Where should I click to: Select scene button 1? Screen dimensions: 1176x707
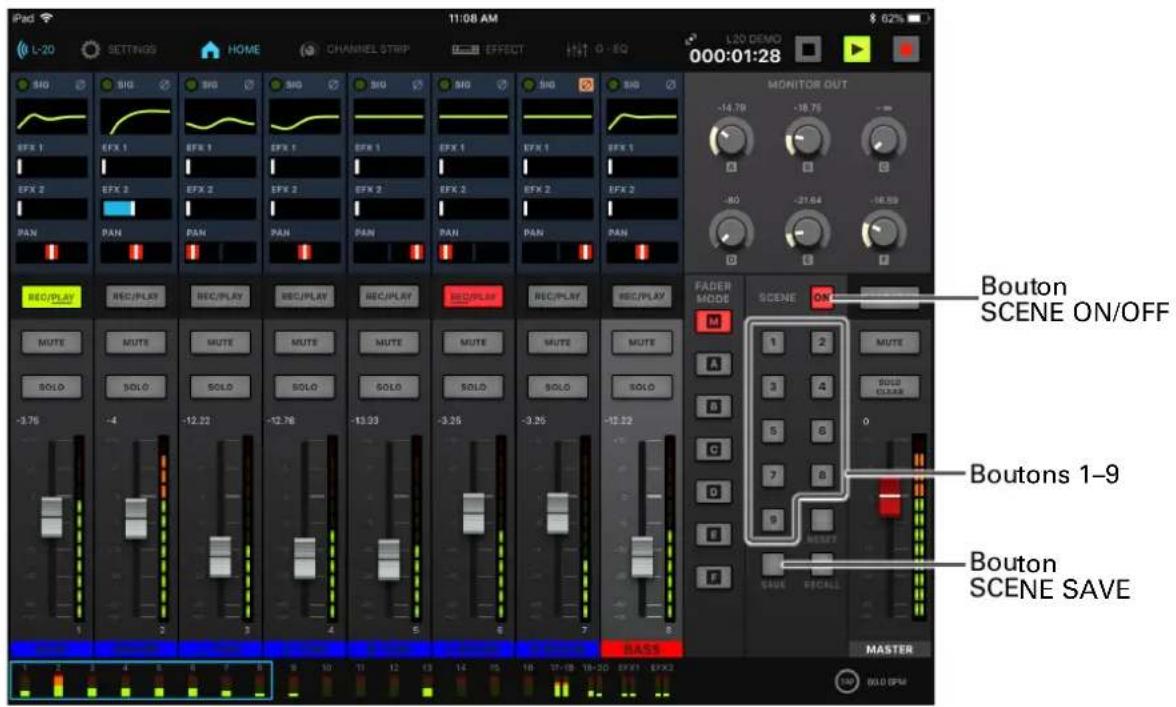[773, 343]
